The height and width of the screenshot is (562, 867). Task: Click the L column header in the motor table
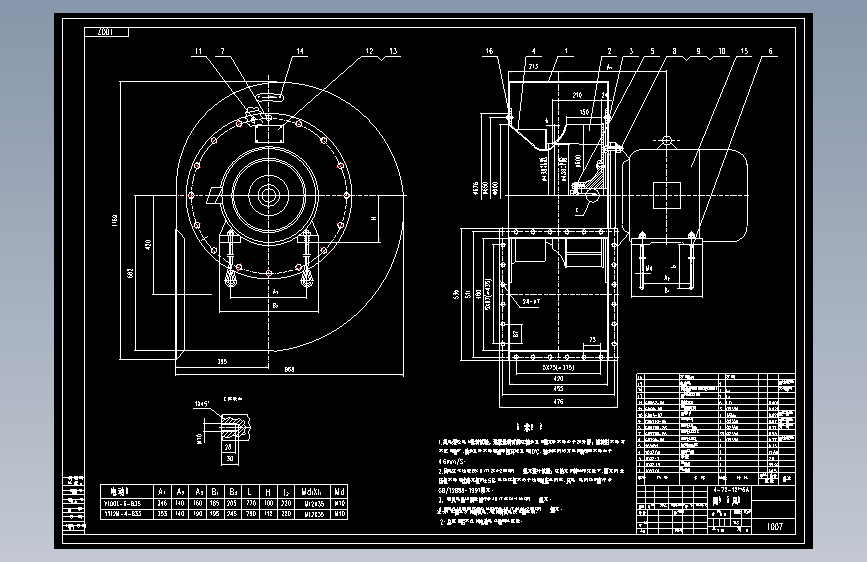point(250,491)
